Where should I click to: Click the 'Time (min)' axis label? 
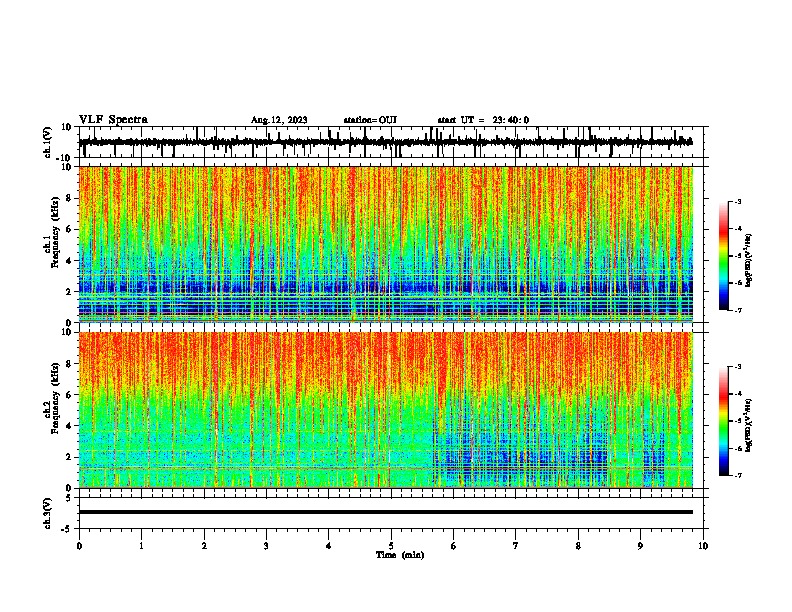pyautogui.click(x=400, y=555)
